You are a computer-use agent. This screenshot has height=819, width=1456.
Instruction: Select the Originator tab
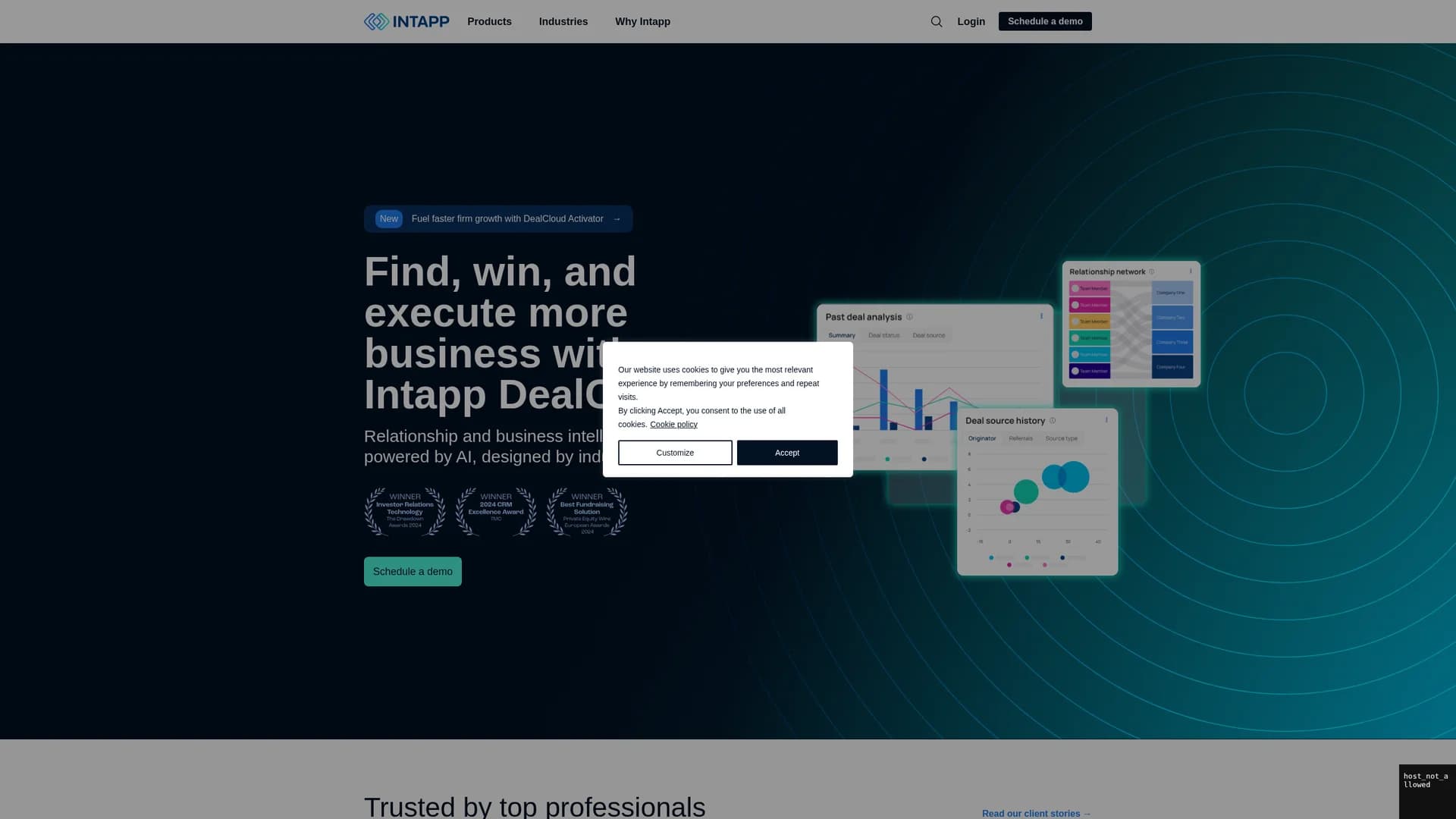[982, 438]
